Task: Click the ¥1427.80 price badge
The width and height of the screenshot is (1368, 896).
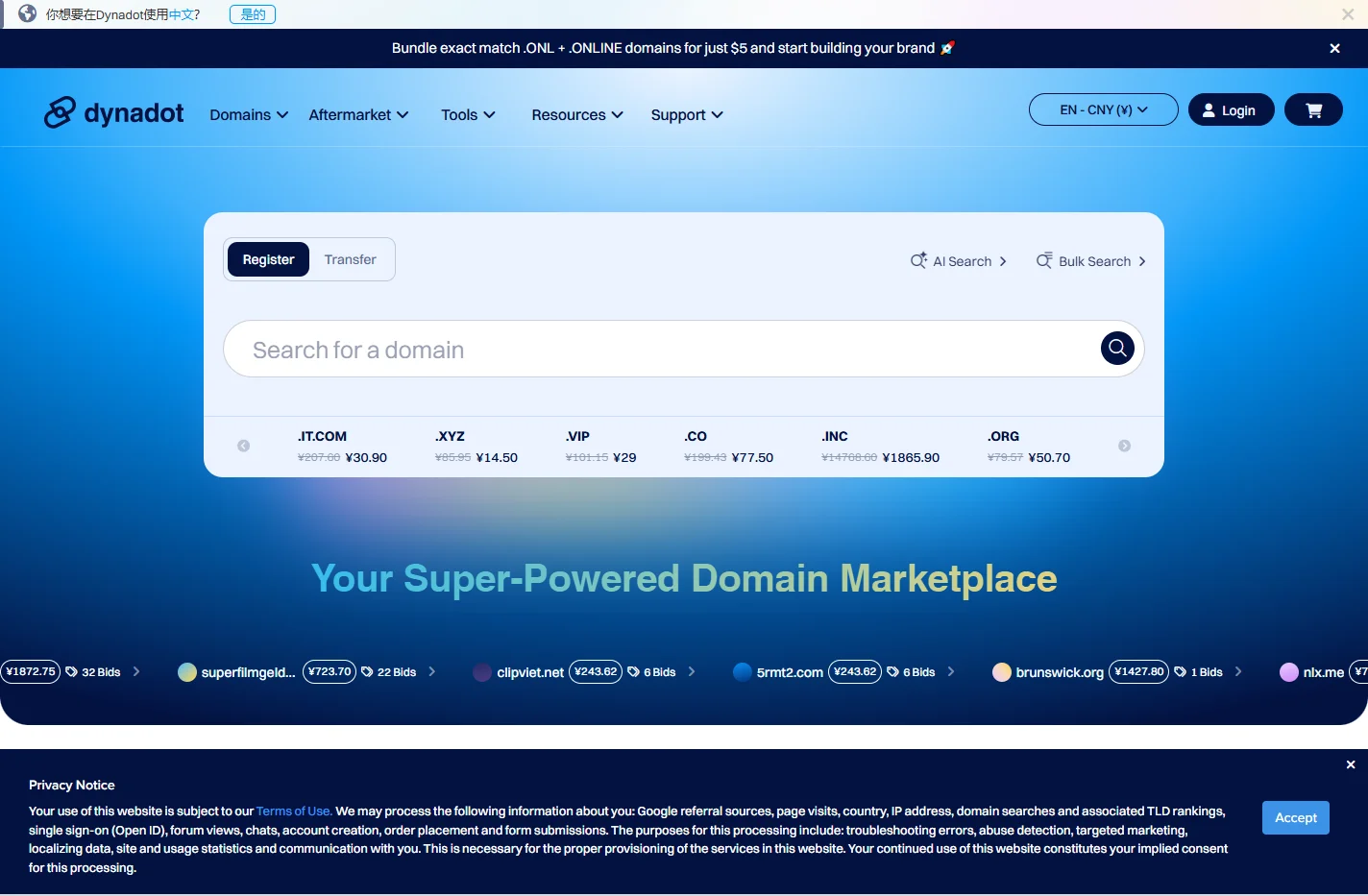Action: pos(1139,671)
